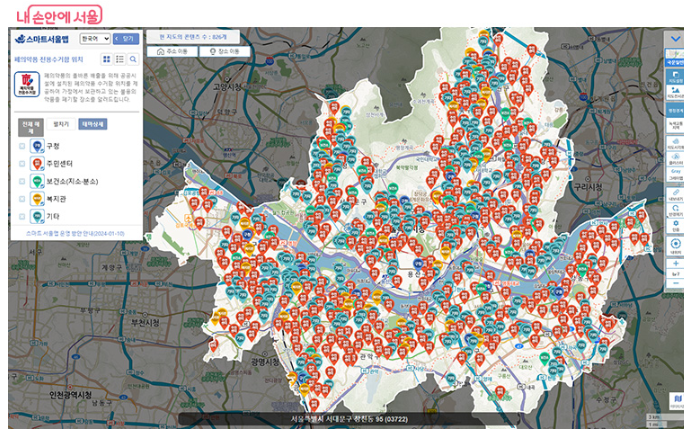Image resolution: width=684 pixels, height=430 pixels.
Task: Click the teal 기타 marker legend icon
Action: 37,216
